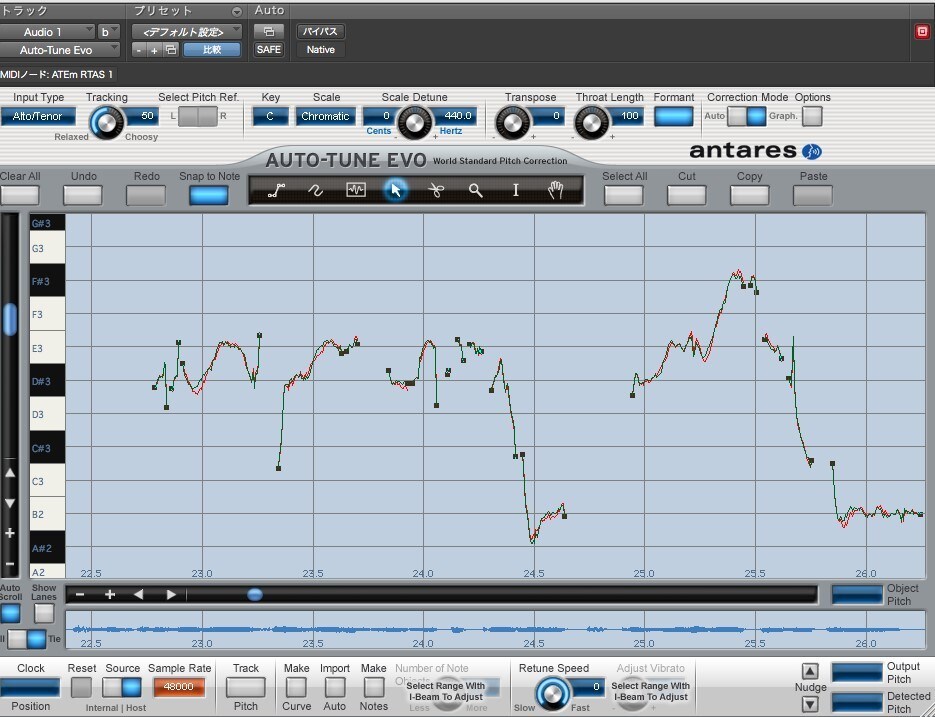
Task: Click the Sample Rate 48000 field
Action: (179, 687)
